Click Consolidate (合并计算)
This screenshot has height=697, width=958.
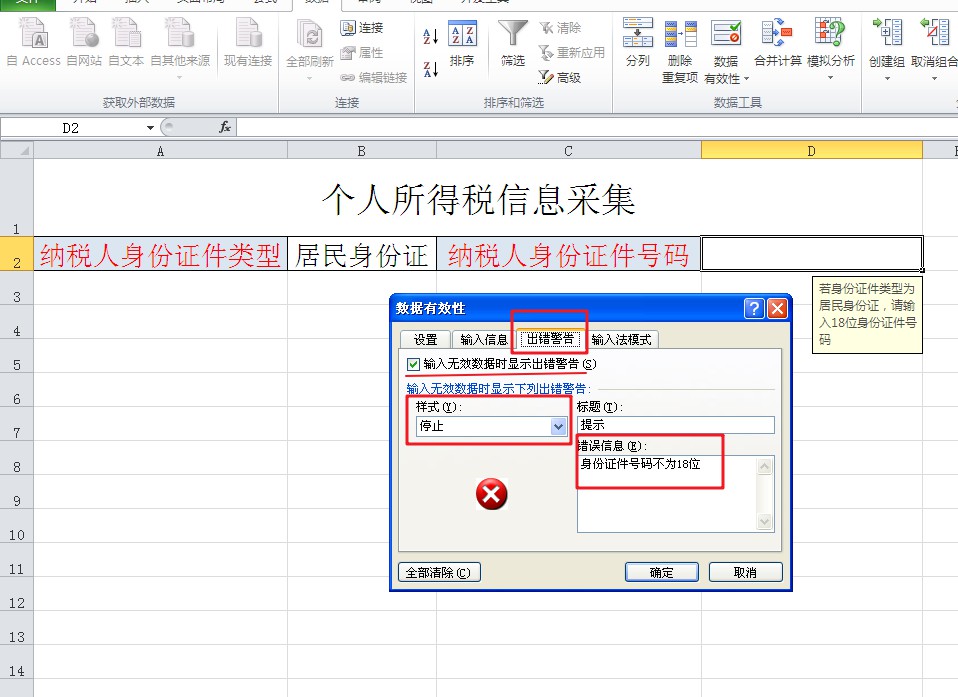(778, 42)
